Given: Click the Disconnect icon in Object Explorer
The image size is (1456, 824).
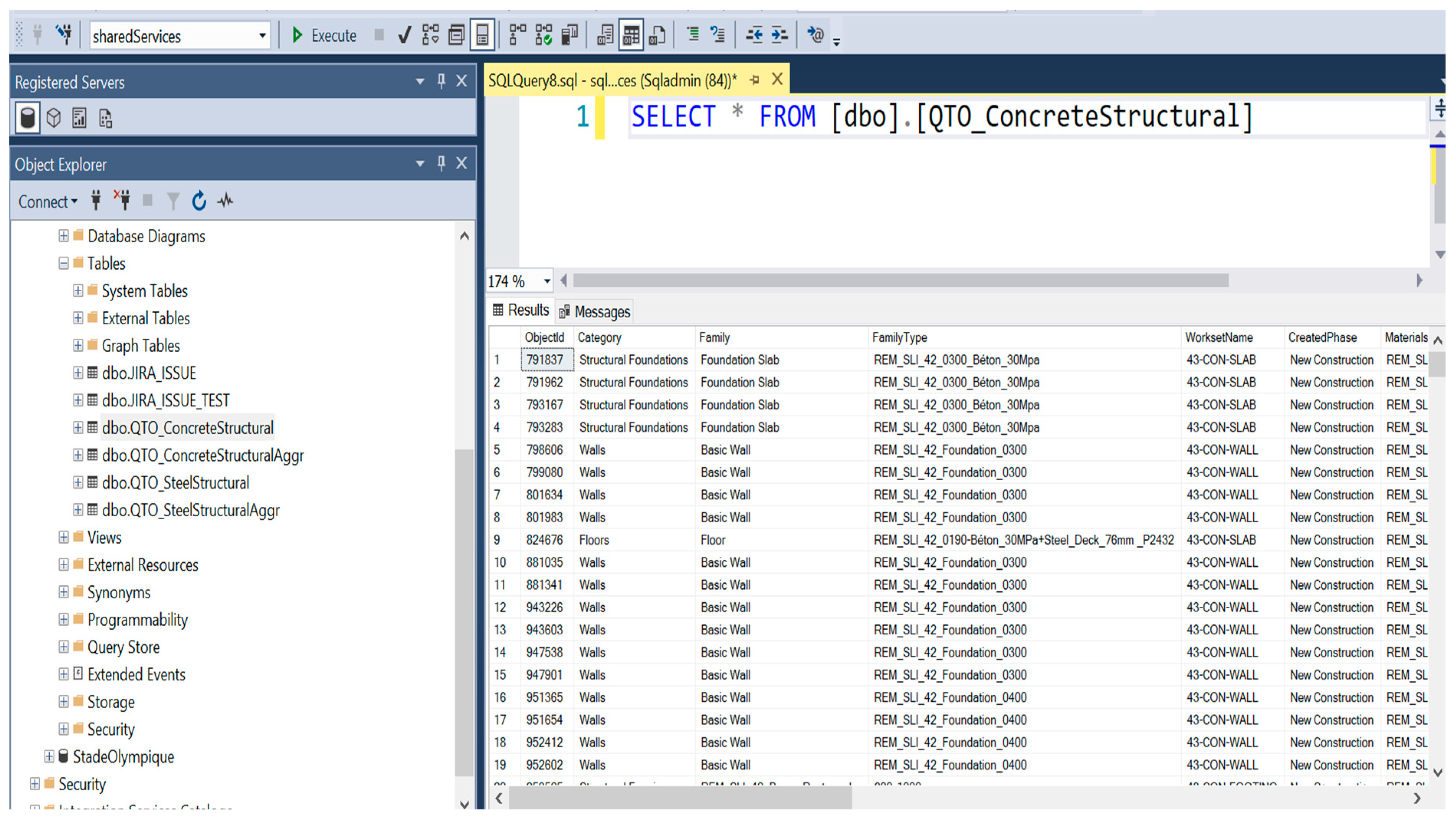Looking at the screenshot, I should 122,200.
